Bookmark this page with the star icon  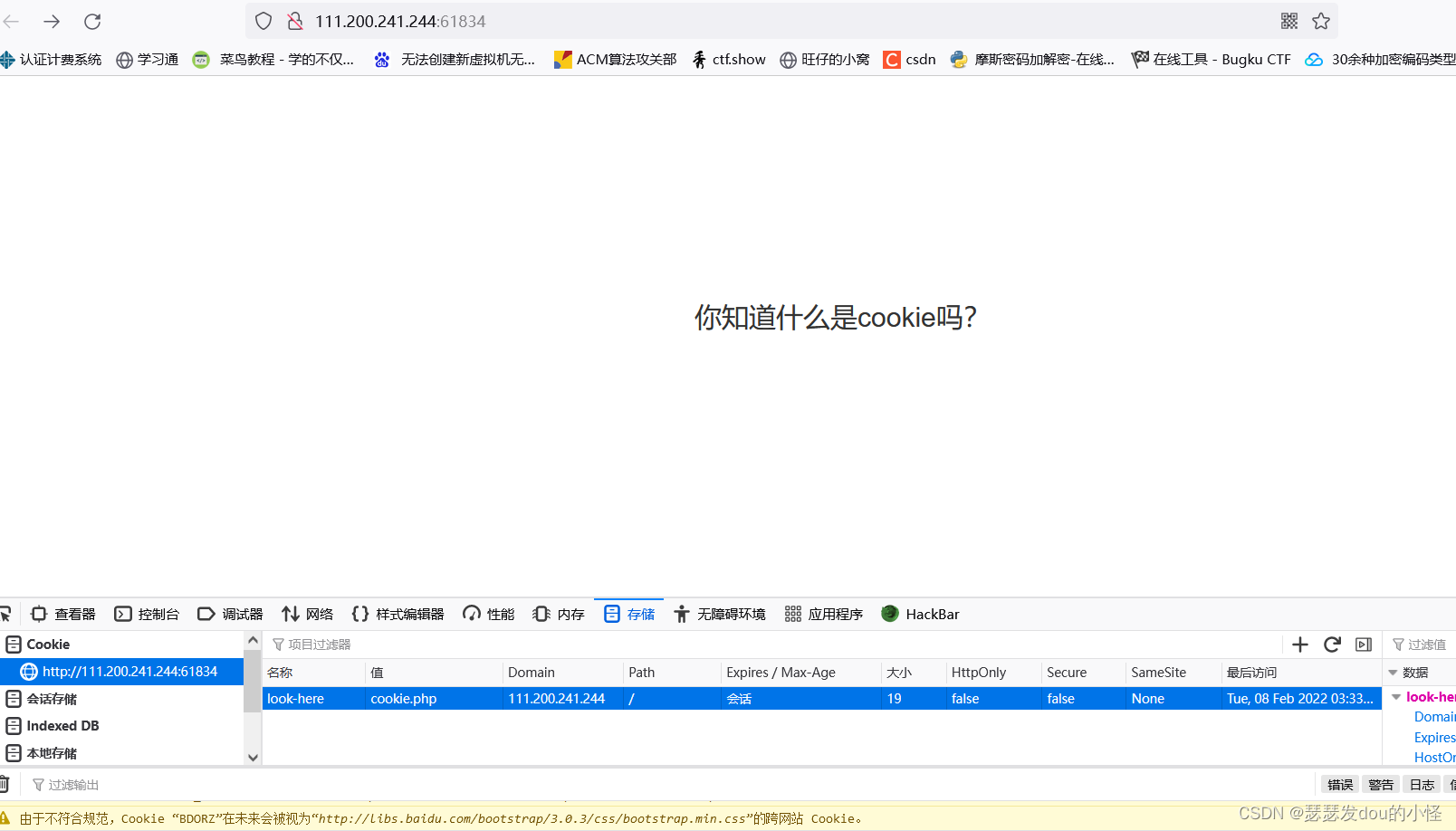click(1321, 21)
